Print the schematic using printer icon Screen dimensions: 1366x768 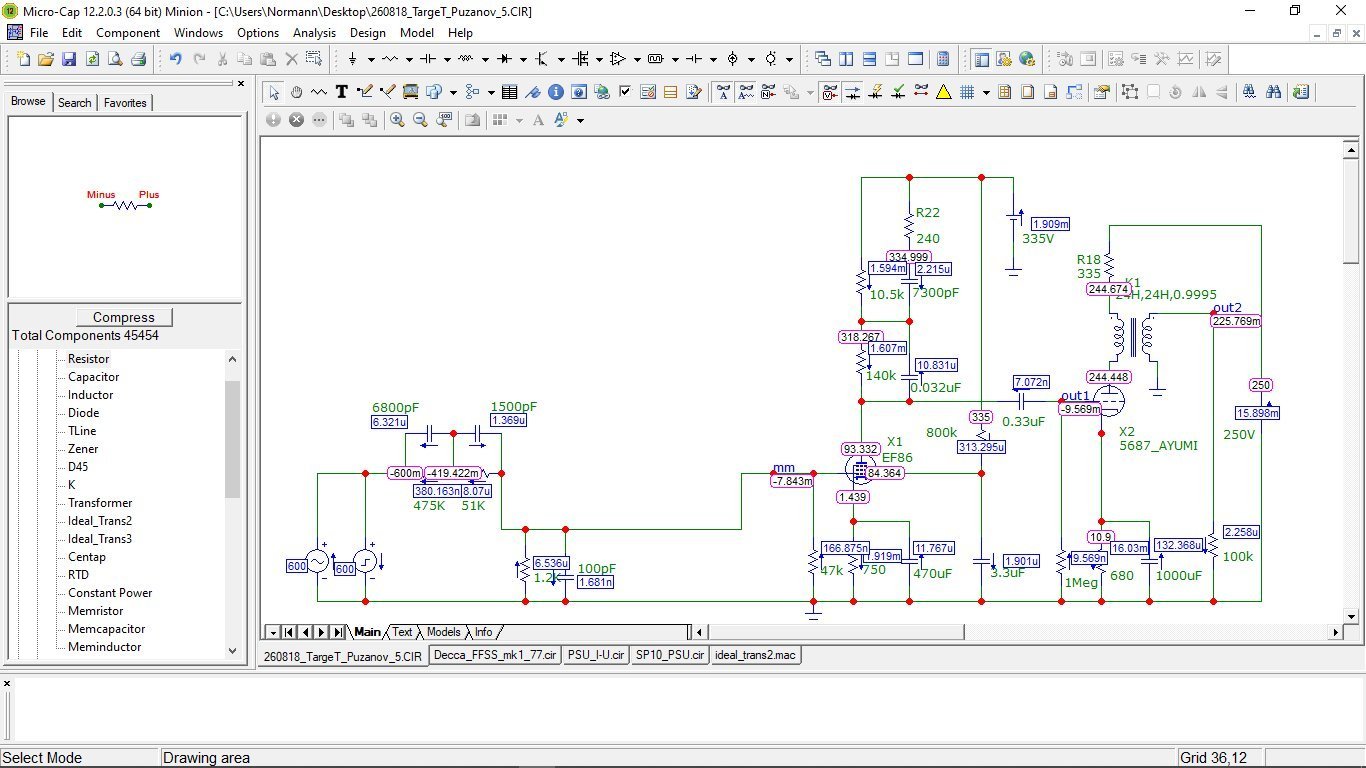tap(139, 59)
